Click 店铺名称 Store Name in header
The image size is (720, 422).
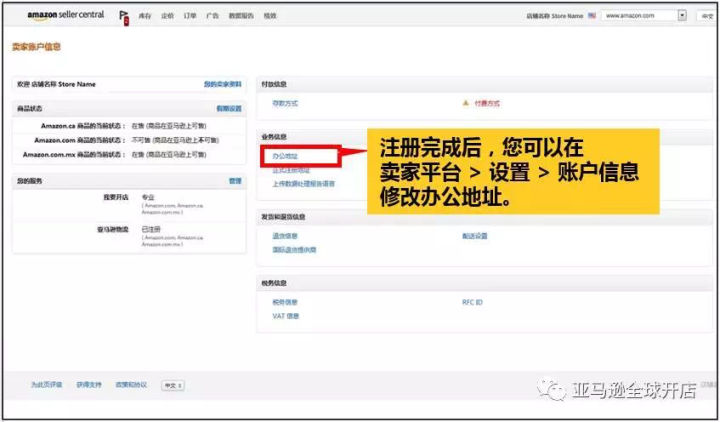click(555, 16)
